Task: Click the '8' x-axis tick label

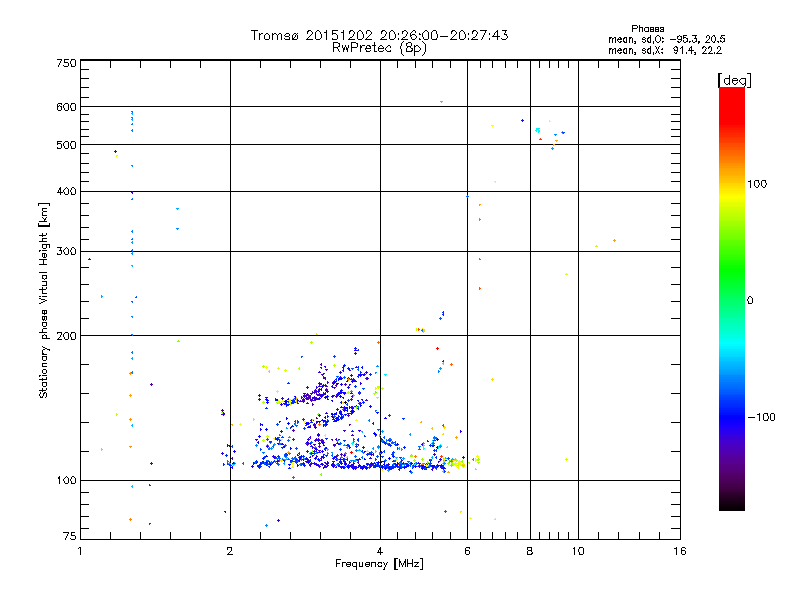Action: 530,551
